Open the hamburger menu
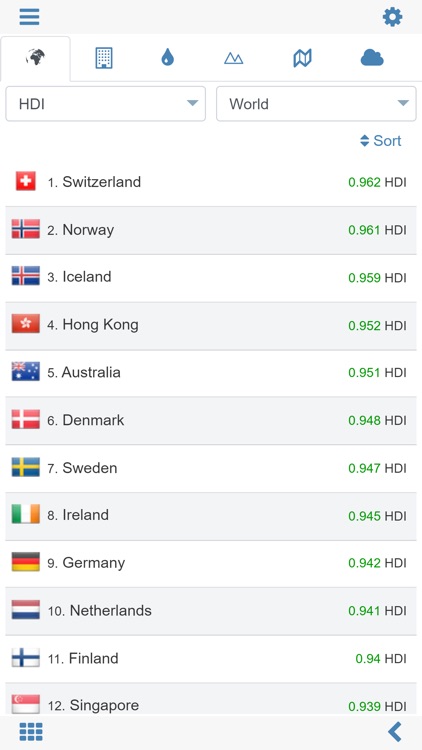This screenshot has height=750, width=422. tap(29, 17)
